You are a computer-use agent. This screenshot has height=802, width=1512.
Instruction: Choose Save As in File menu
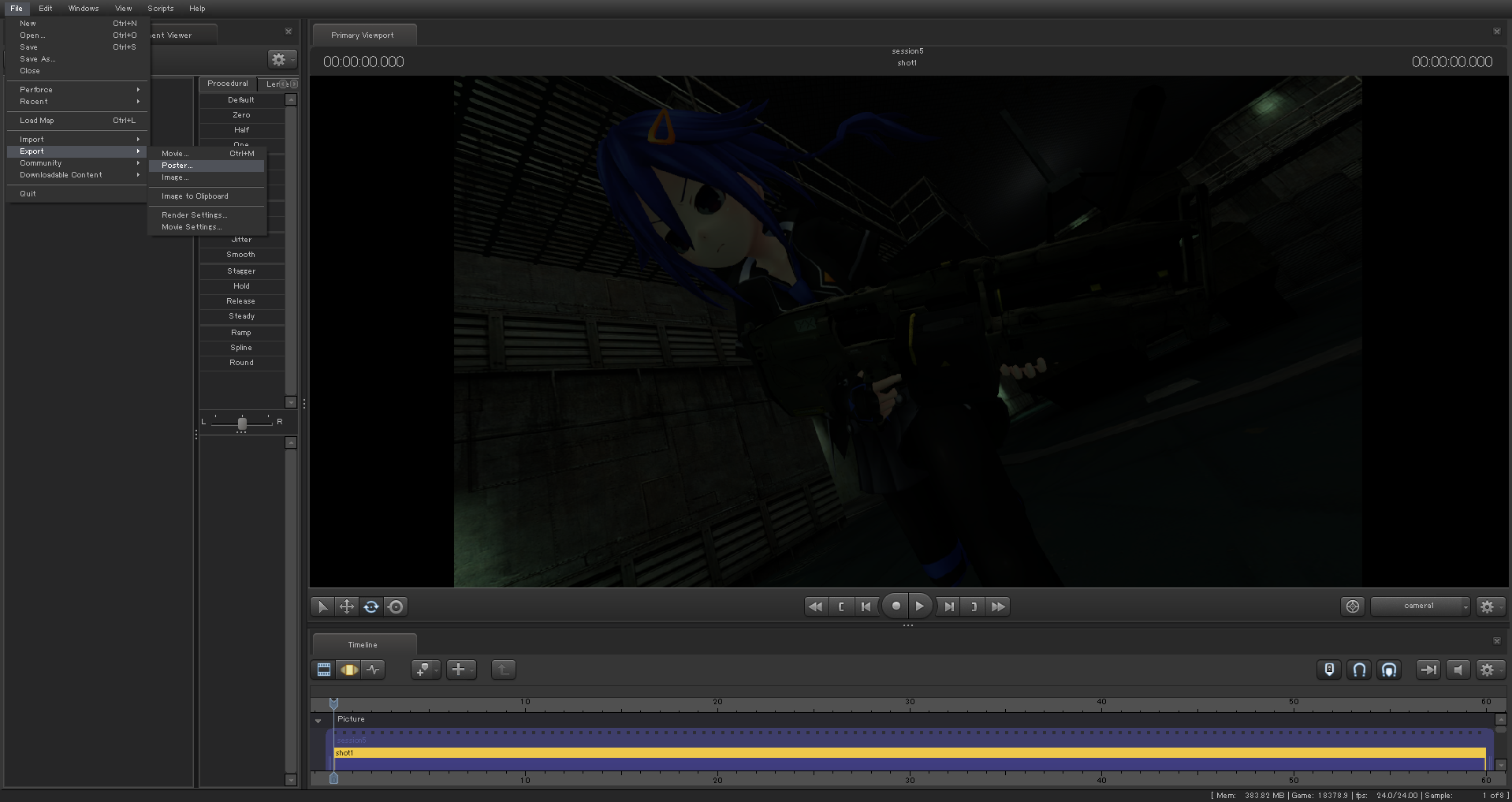click(77, 59)
